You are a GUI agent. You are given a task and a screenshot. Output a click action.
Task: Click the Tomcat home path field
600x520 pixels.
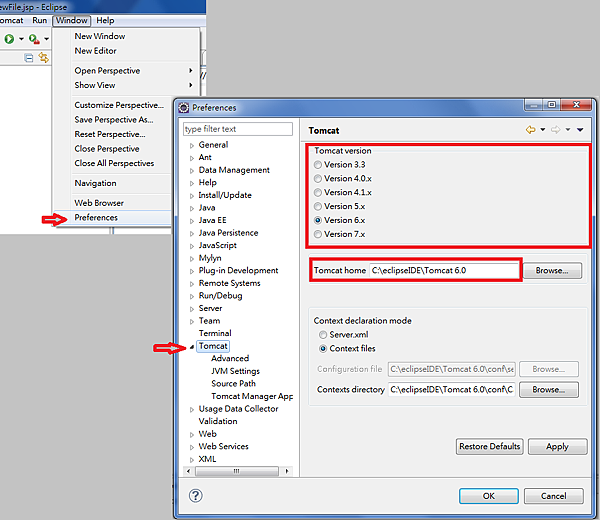tap(444, 271)
